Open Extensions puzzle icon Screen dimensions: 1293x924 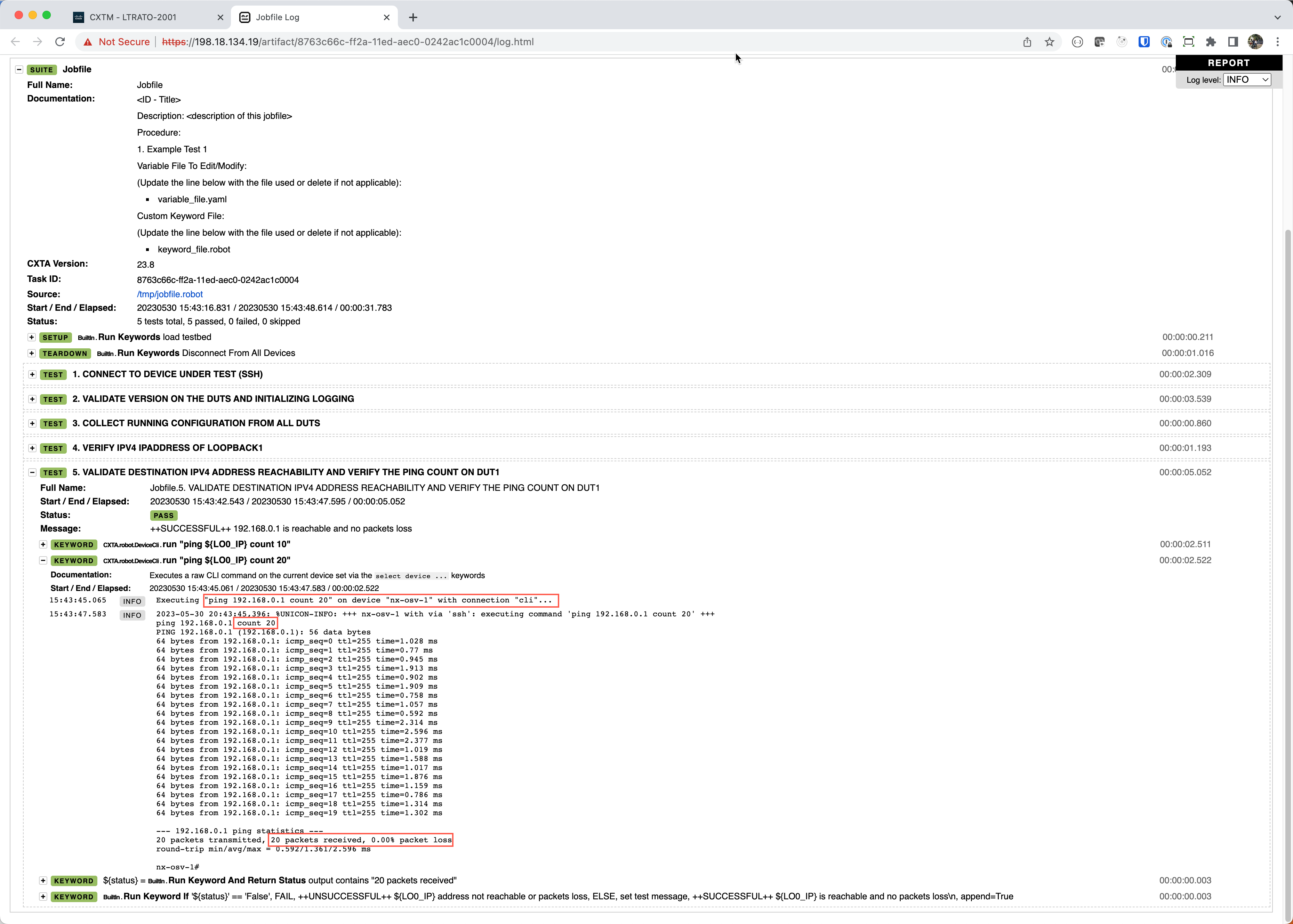pyautogui.click(x=1211, y=41)
